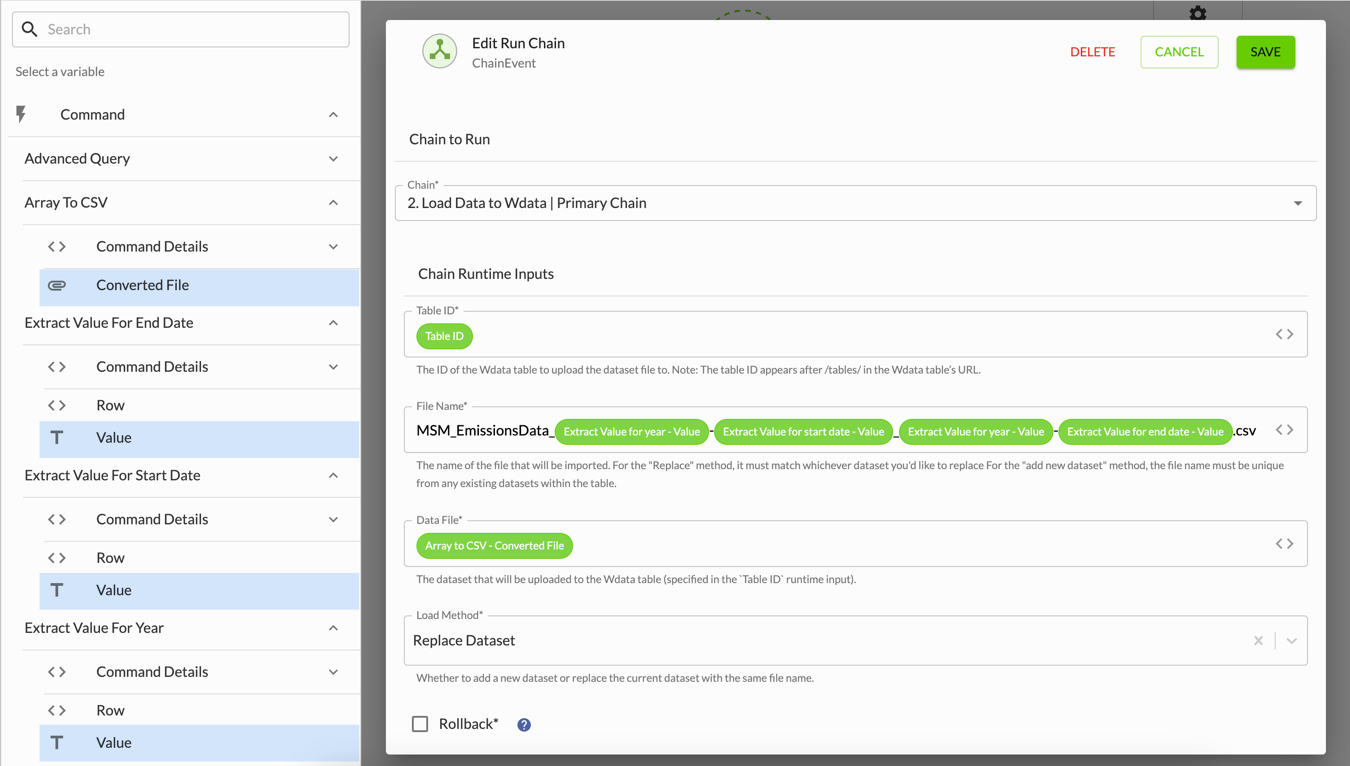Click the paperclip icon beside Converted File

(57, 285)
